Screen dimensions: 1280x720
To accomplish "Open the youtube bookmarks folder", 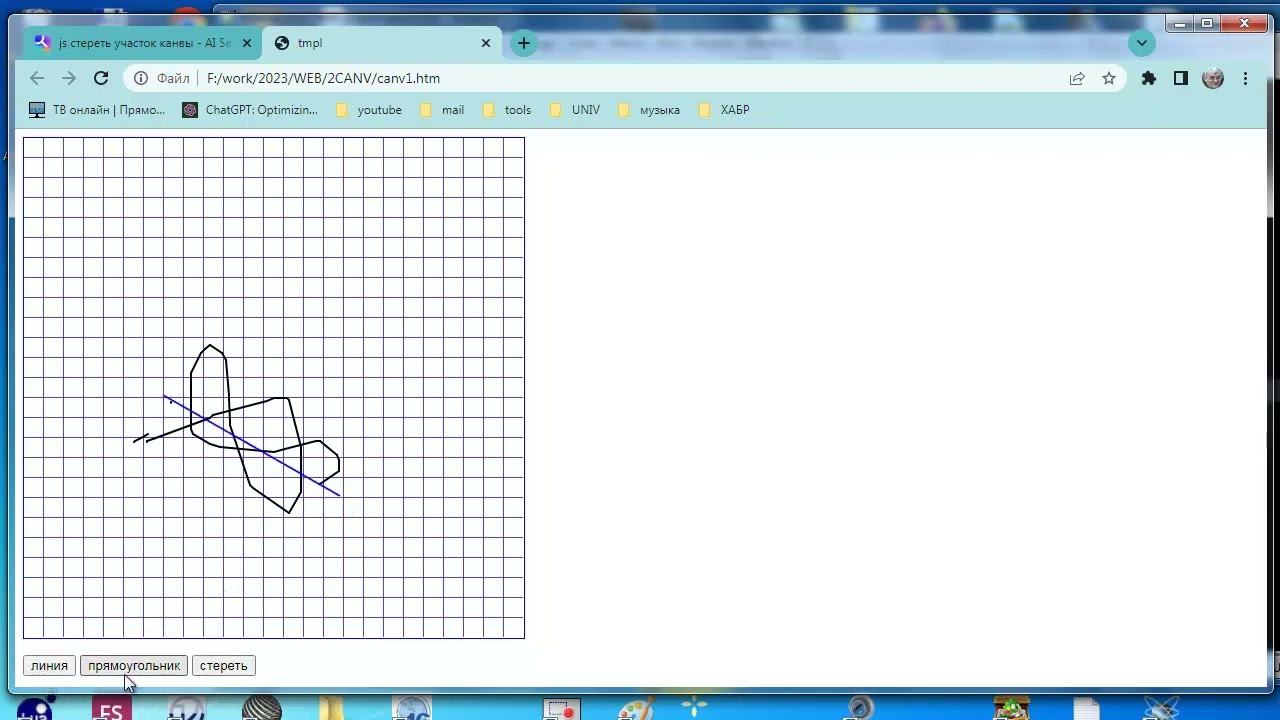I will [x=368, y=110].
